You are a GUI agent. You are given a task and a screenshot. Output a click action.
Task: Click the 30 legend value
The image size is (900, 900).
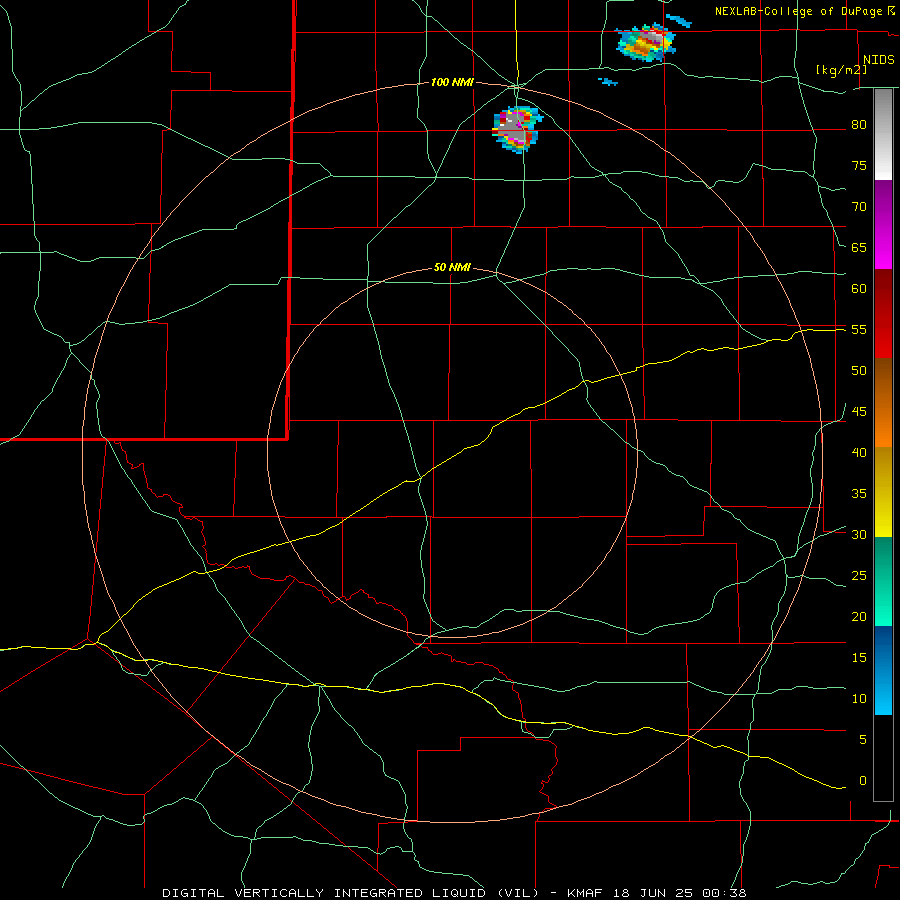click(x=859, y=534)
